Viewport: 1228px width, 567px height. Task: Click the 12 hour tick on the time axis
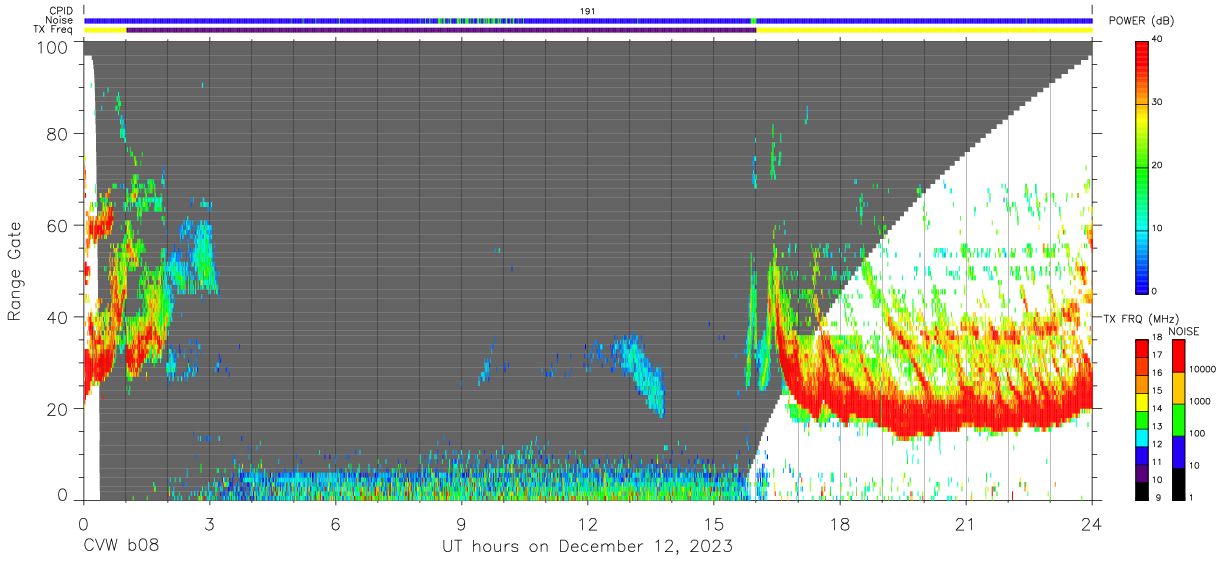tap(588, 524)
